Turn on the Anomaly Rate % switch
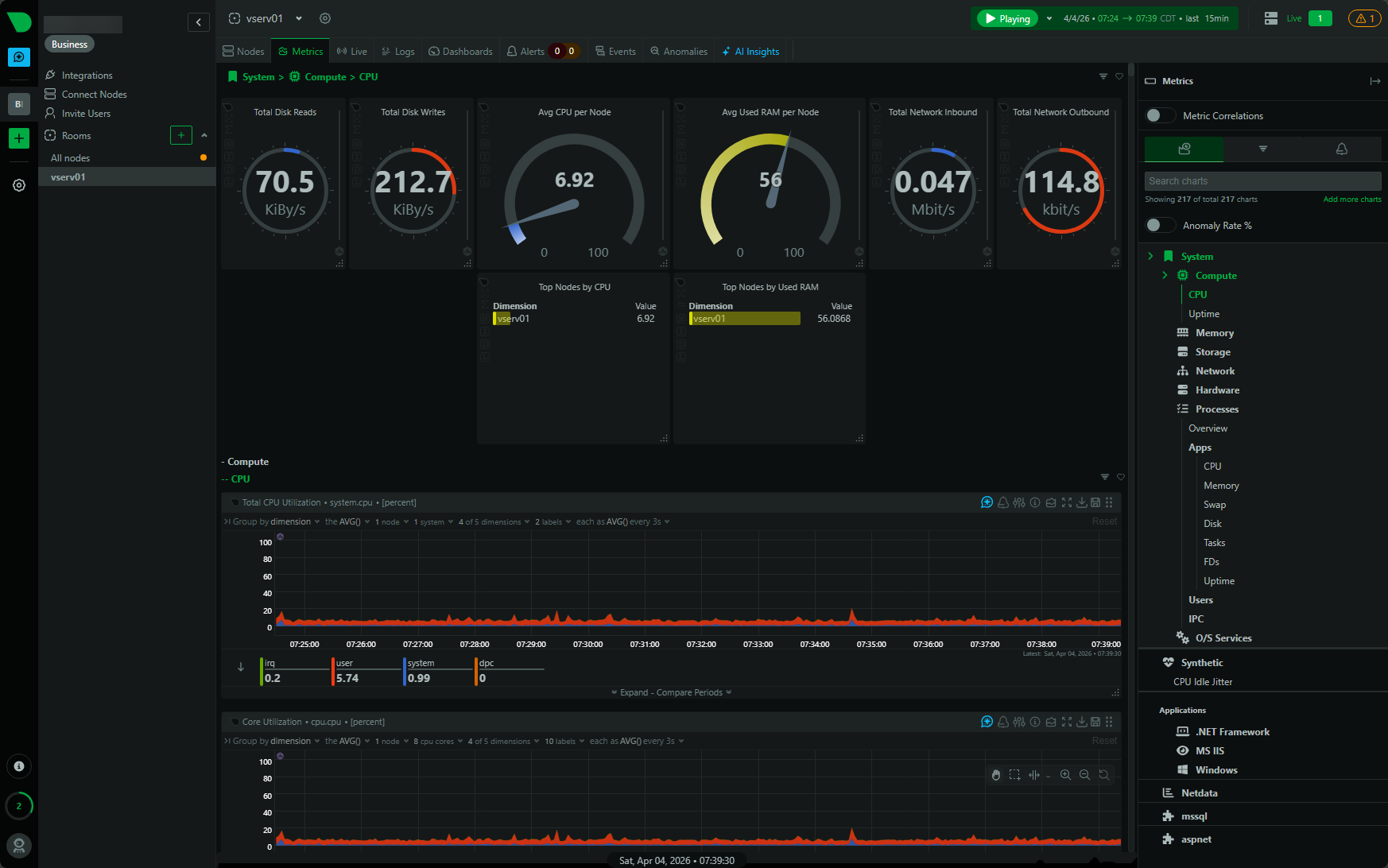Screen dimensions: 1388x868 tap(1160, 226)
